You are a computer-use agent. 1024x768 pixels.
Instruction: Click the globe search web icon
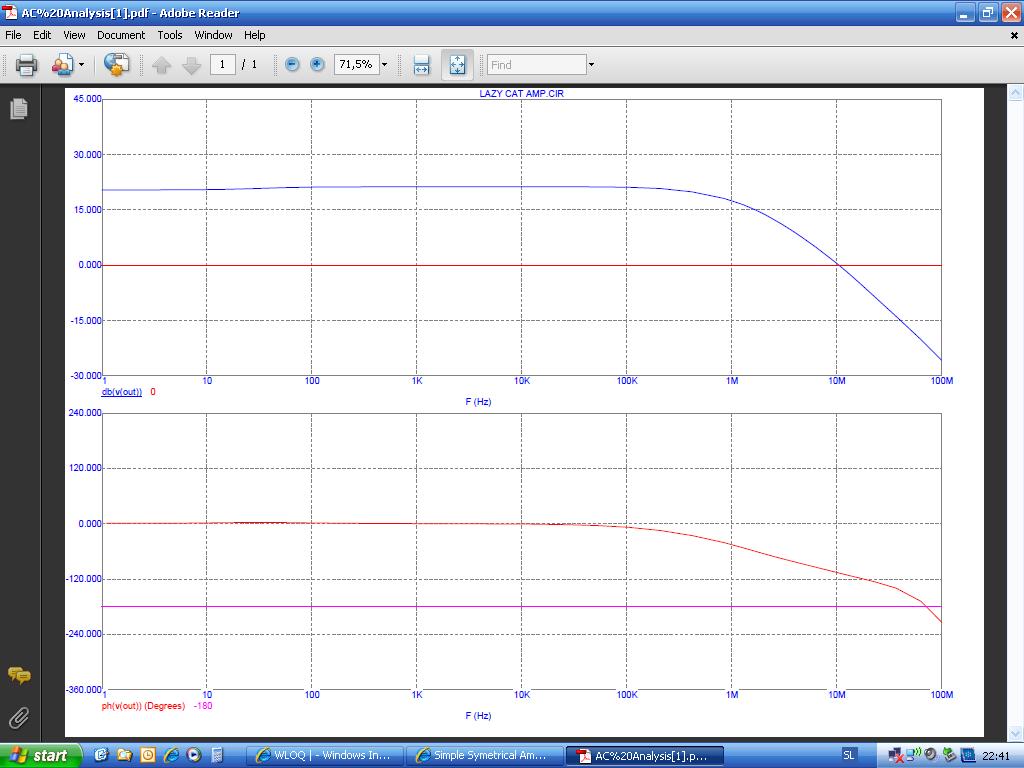pyautogui.click(x=116, y=65)
